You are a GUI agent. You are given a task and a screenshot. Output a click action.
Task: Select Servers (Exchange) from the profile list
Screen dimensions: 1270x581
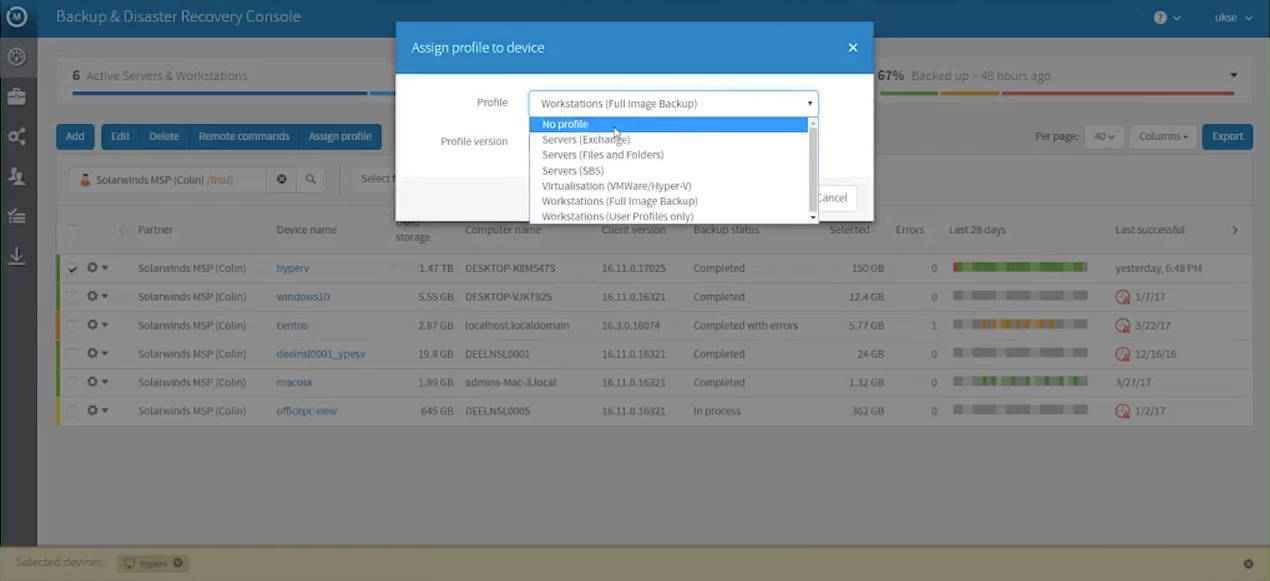585,139
